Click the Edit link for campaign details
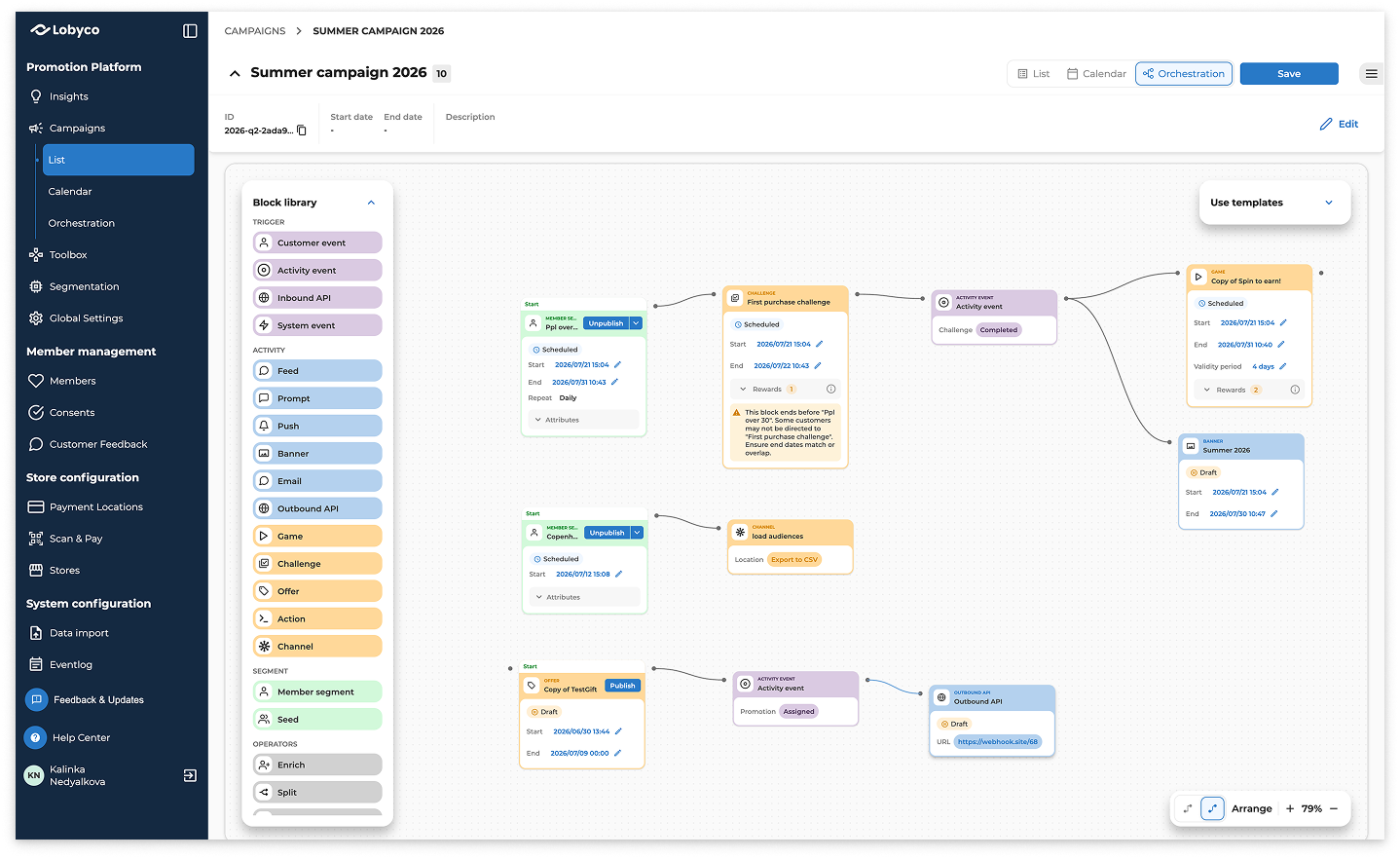This screenshot has height=859, width=1400. [1339, 124]
